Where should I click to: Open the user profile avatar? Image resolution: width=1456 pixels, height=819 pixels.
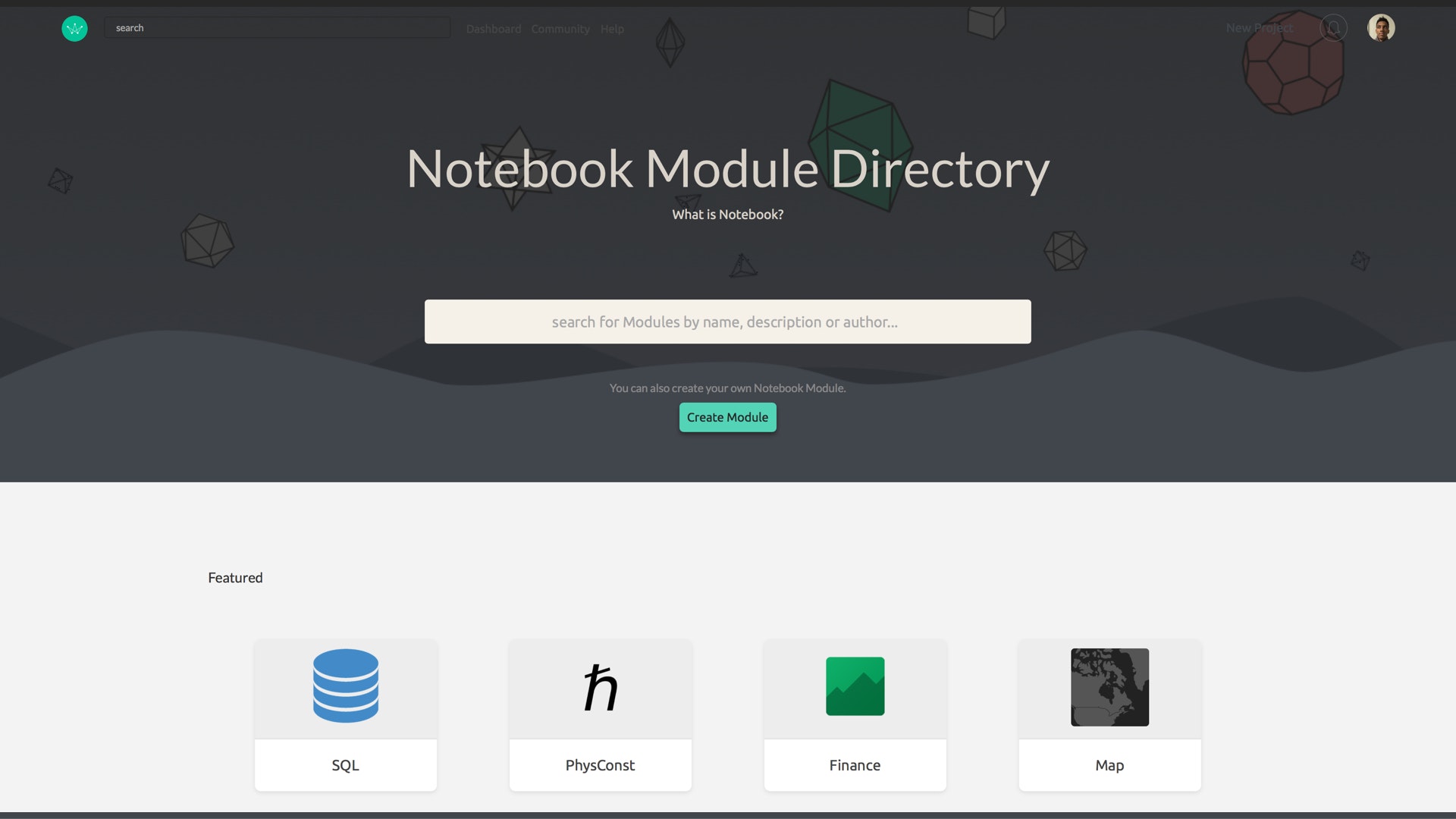(1381, 28)
